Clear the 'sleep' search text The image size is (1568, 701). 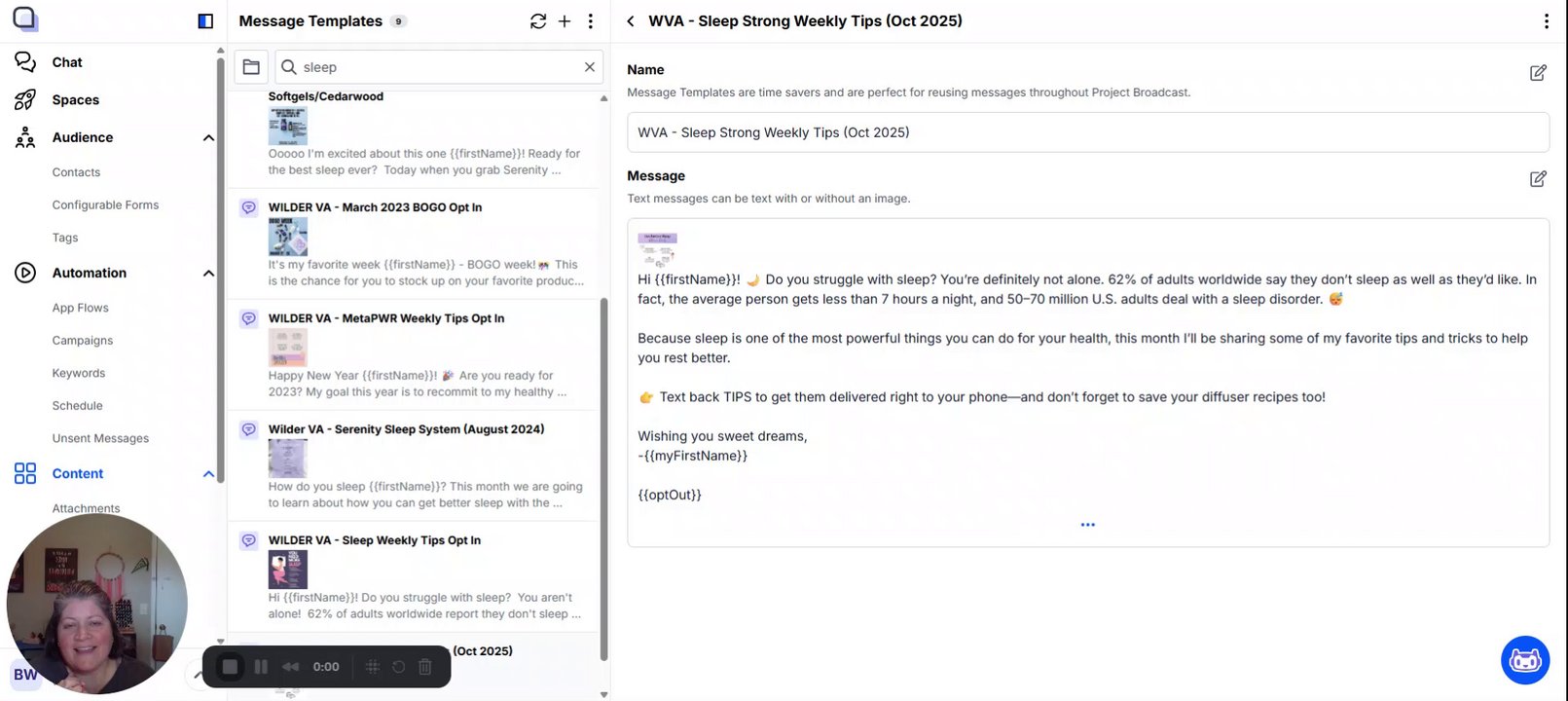(589, 67)
